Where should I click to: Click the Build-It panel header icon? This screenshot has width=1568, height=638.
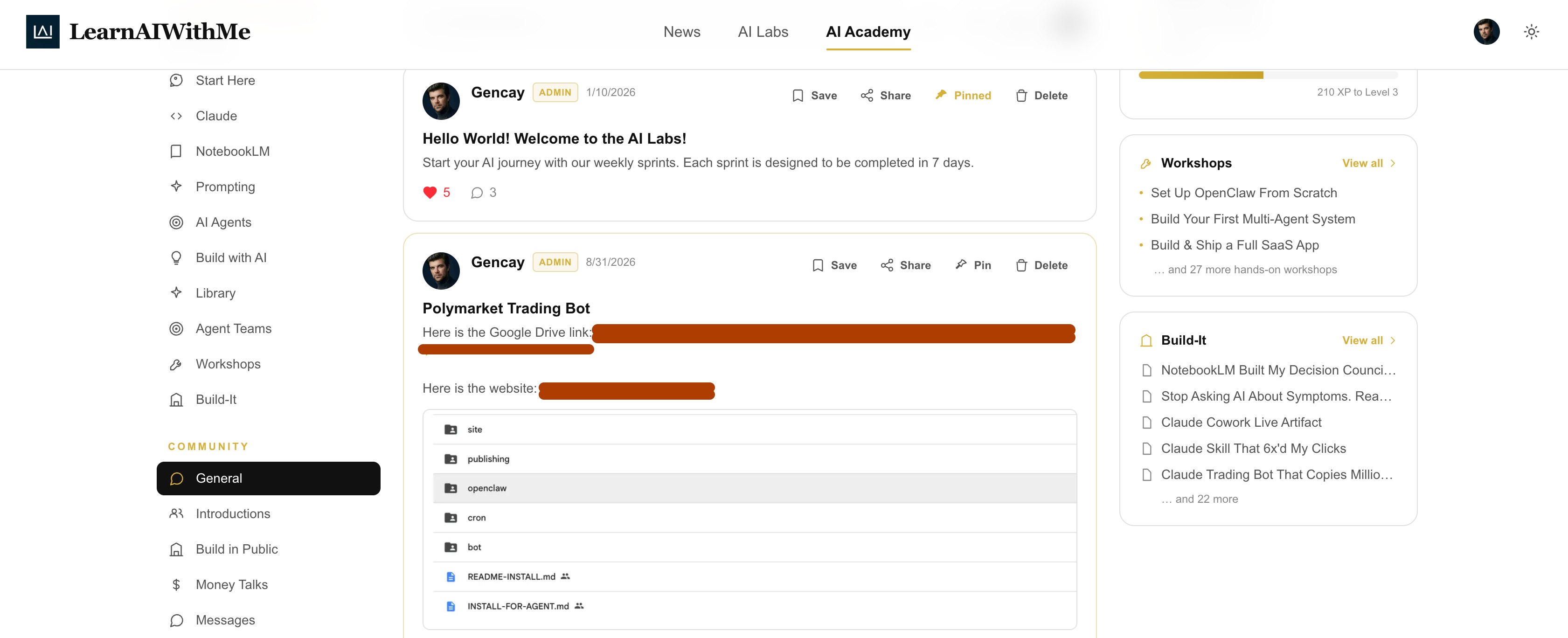point(1145,340)
